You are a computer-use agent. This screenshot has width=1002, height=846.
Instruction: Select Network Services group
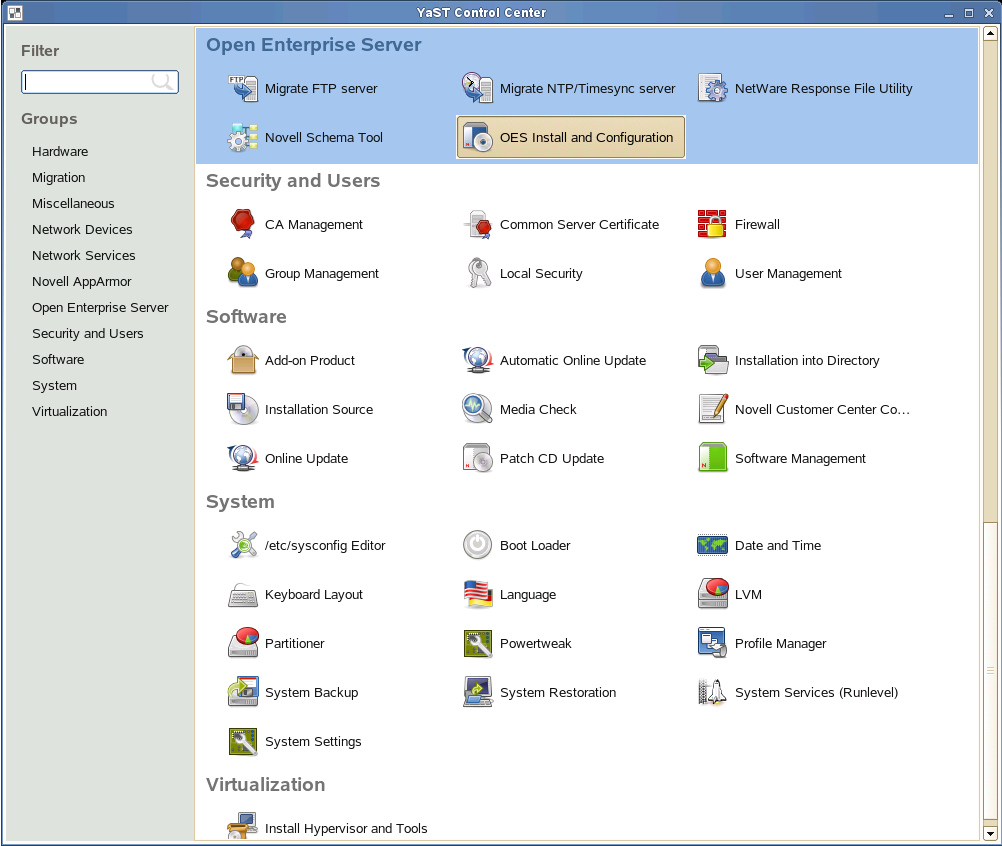tap(84, 256)
